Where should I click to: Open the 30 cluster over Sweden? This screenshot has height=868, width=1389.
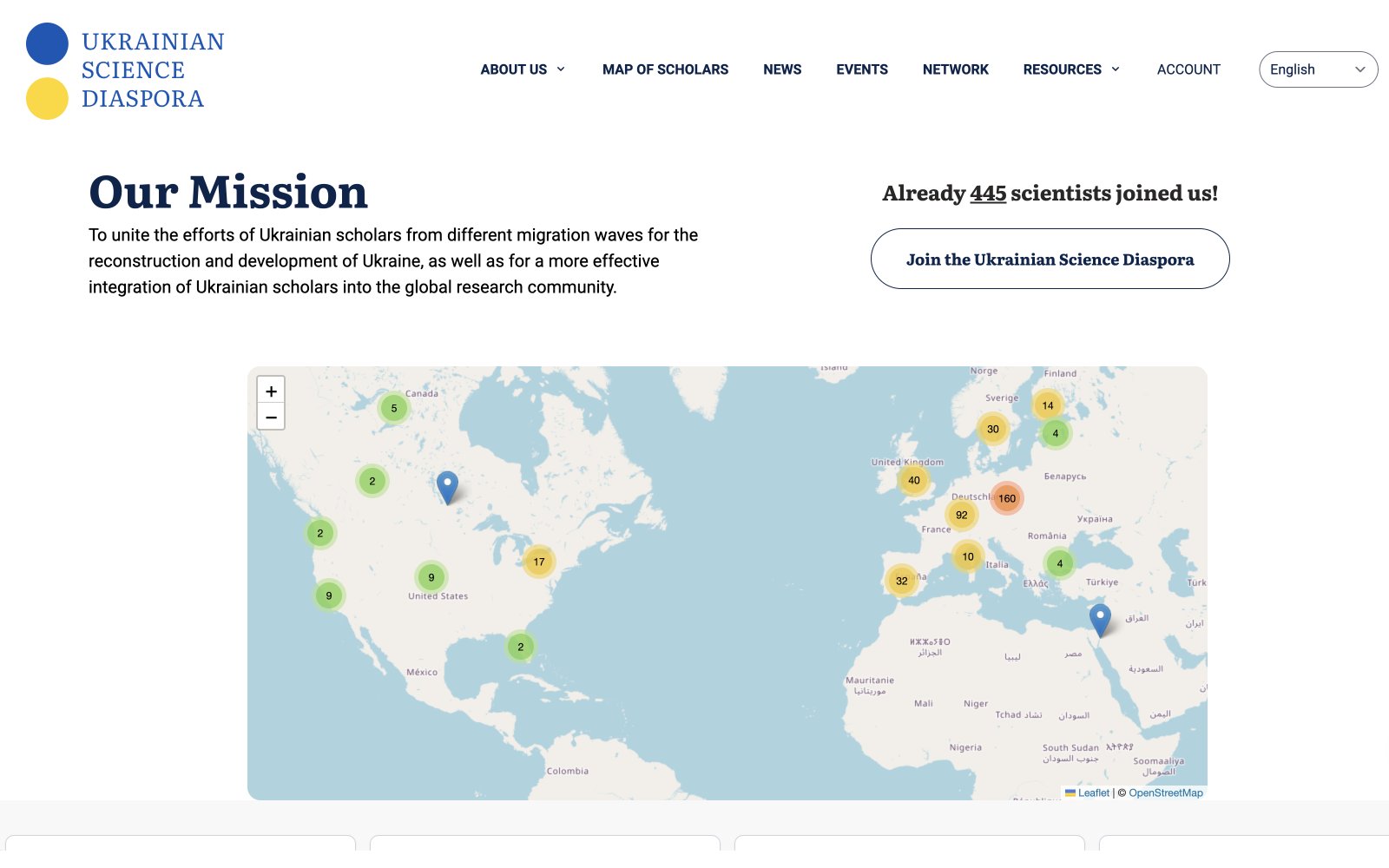tap(993, 429)
